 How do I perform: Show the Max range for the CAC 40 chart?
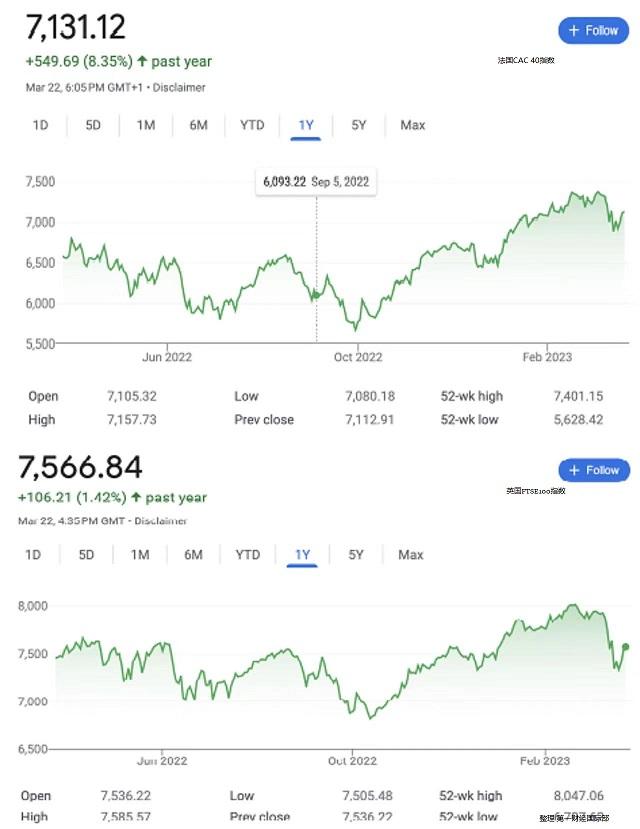412,125
